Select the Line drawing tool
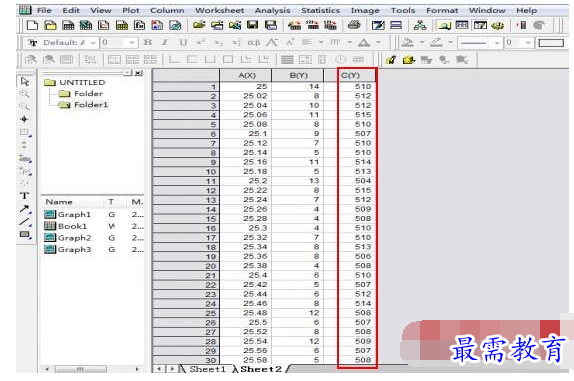This screenshot has height=381, width=574. coord(25,222)
